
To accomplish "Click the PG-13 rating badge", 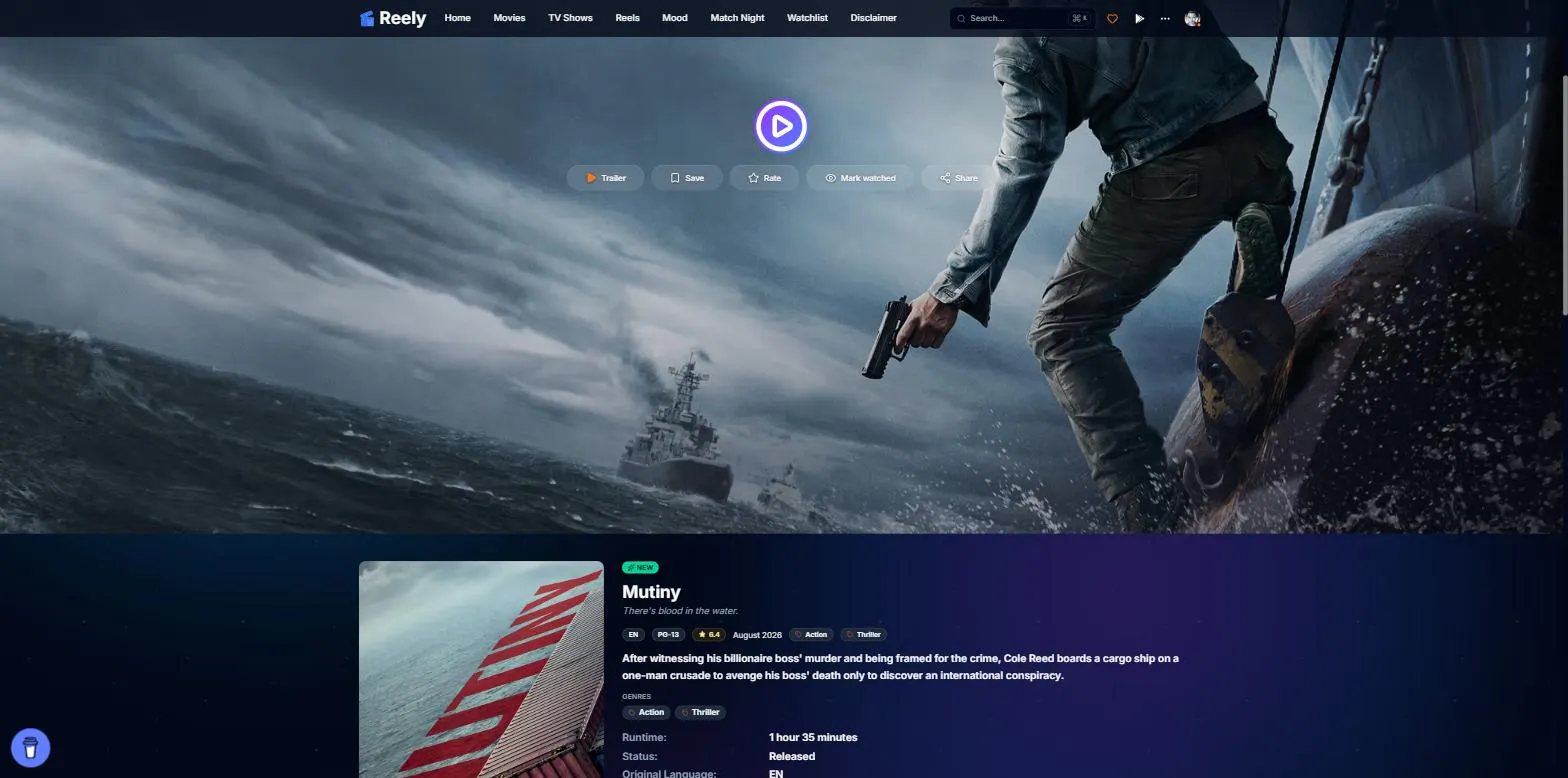I will click(x=668, y=635).
